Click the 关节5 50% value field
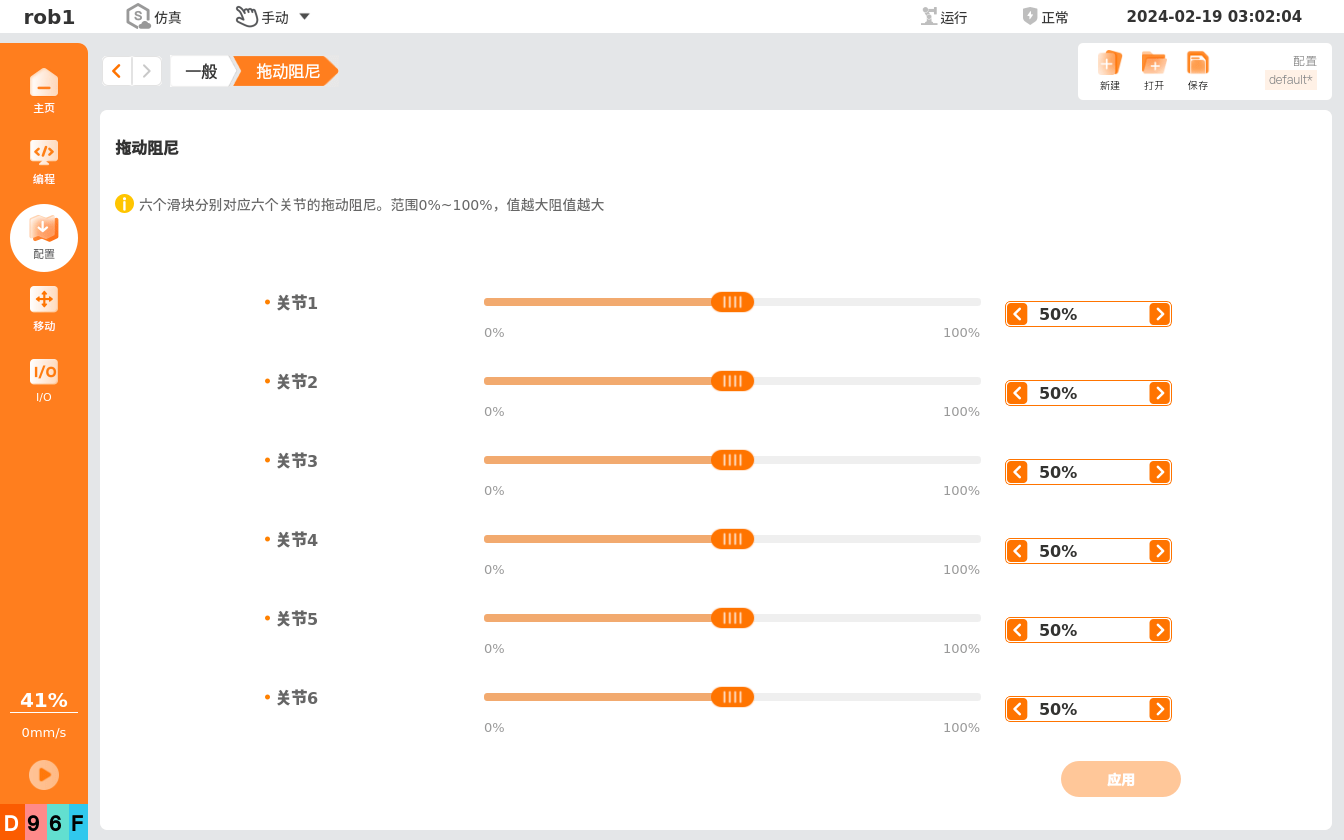 pyautogui.click(x=1088, y=630)
